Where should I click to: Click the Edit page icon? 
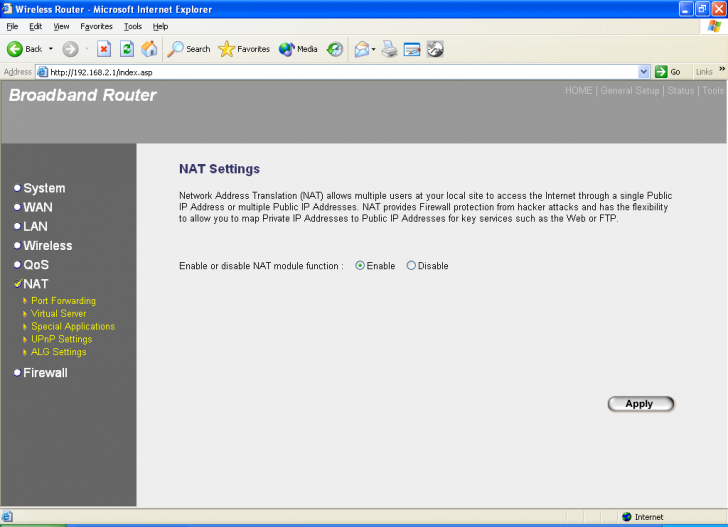tap(412, 49)
